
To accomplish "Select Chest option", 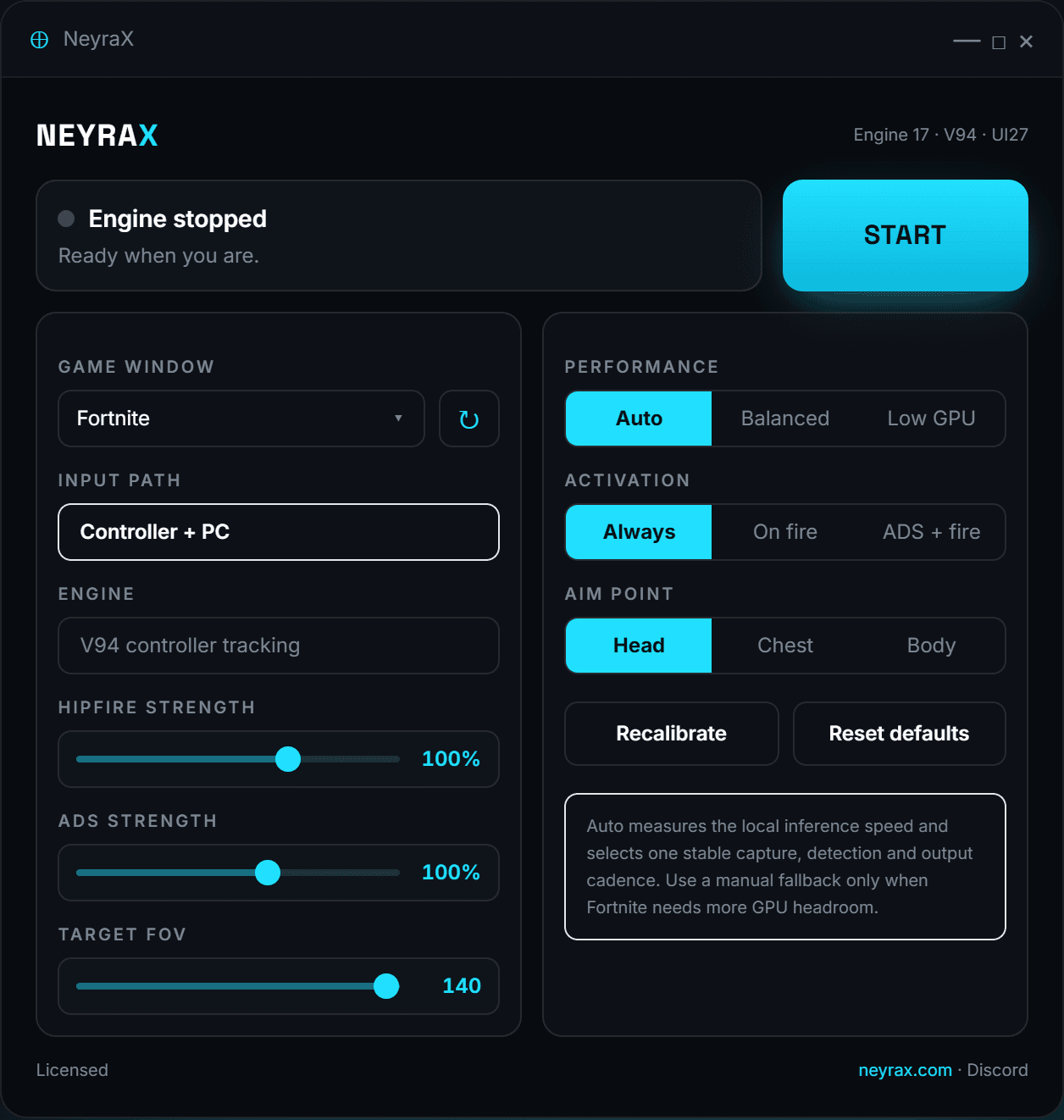I will (785, 646).
